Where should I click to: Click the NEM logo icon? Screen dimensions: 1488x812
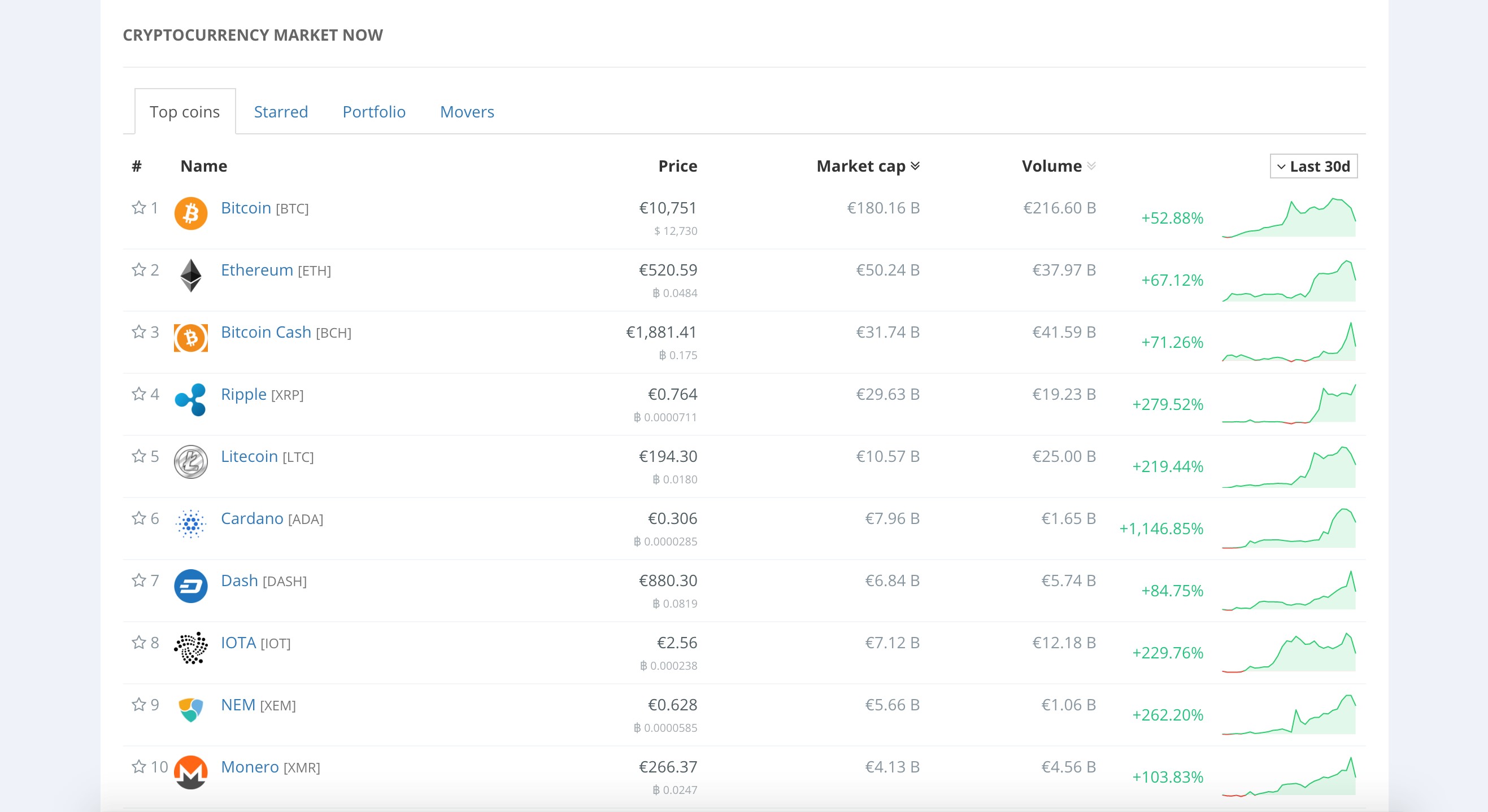tap(190, 710)
